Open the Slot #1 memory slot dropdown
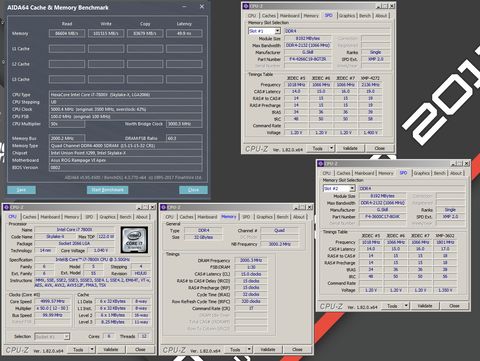 277,31
